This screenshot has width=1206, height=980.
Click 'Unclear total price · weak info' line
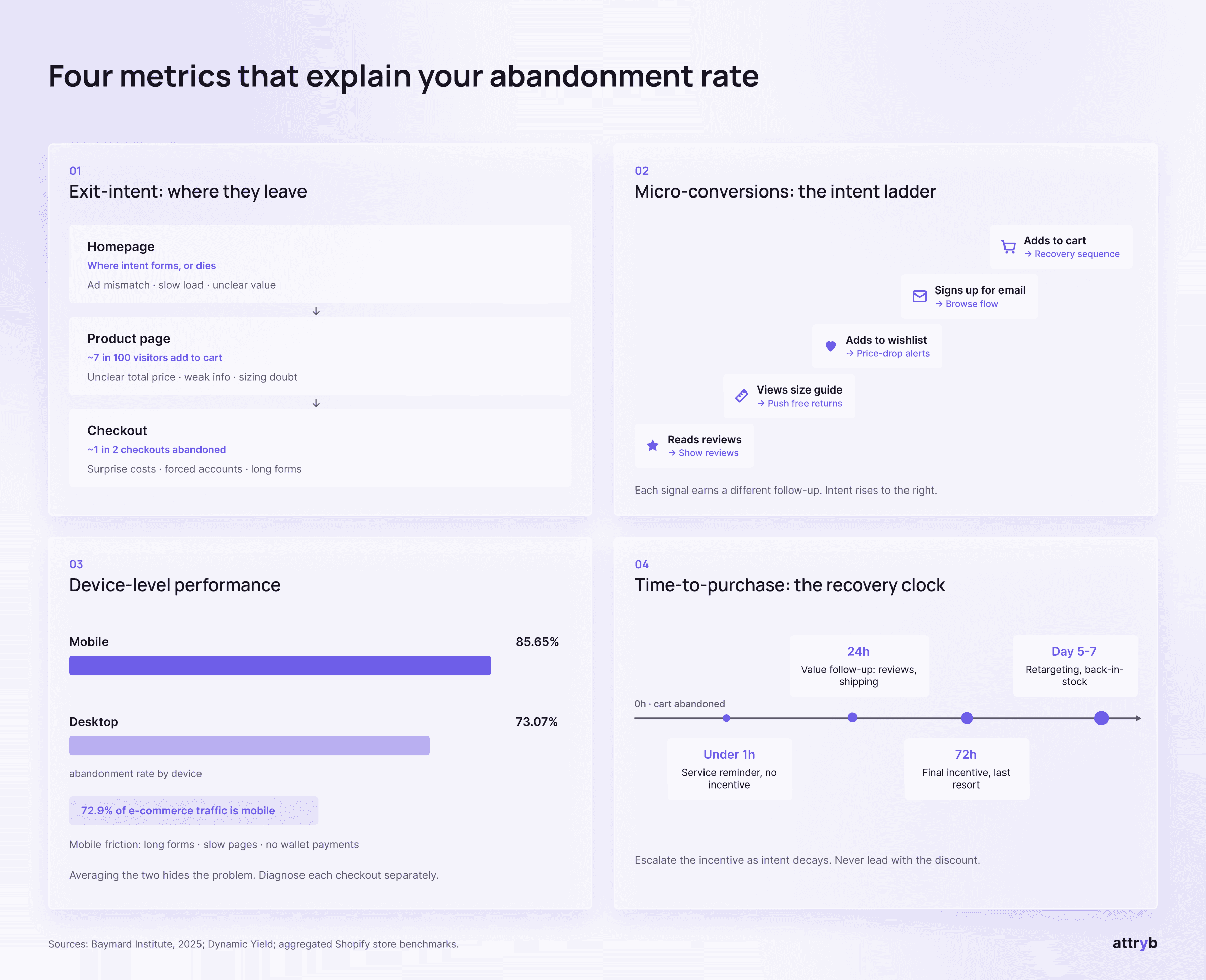[x=192, y=377]
